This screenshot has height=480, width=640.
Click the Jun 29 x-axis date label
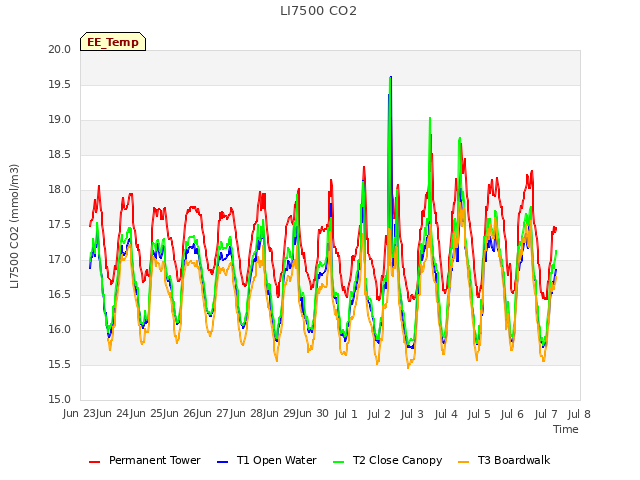point(280,414)
